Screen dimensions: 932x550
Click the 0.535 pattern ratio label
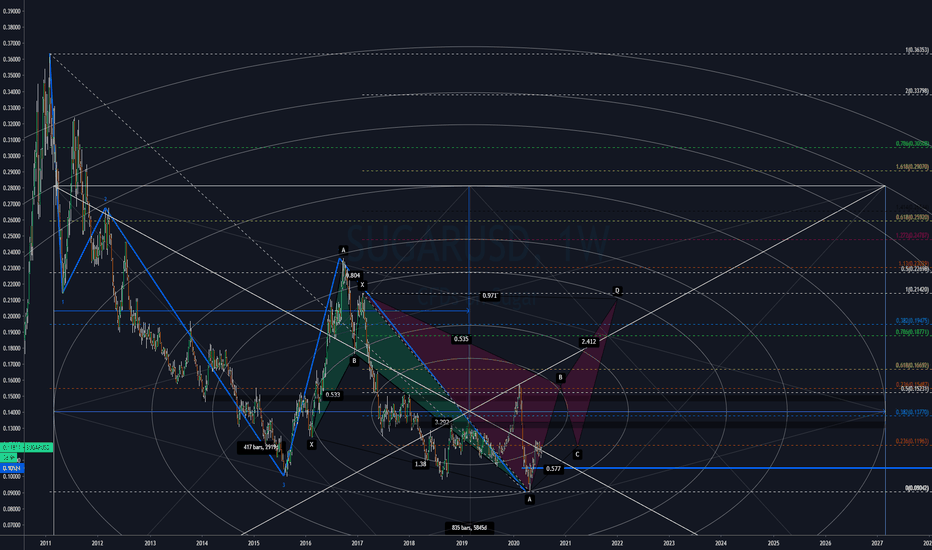[x=461, y=340]
